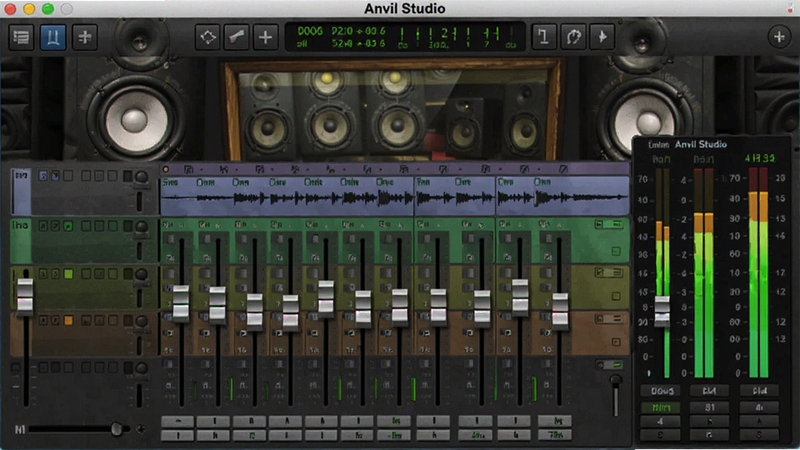Image resolution: width=800 pixels, height=450 pixels.
Task: Click the plus icon left of the LCD display
Action: point(265,37)
